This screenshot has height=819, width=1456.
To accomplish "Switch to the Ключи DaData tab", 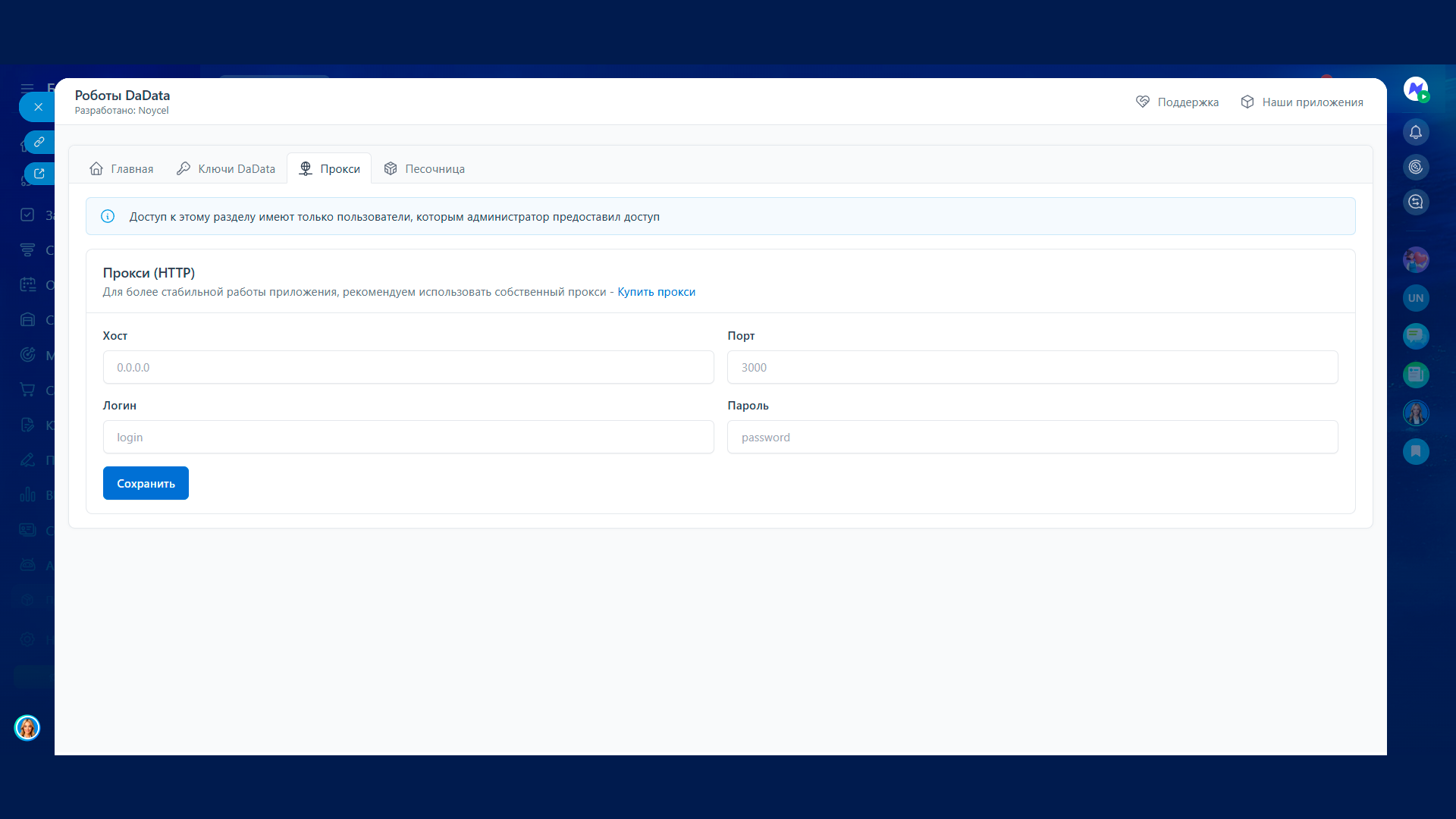I will (226, 169).
